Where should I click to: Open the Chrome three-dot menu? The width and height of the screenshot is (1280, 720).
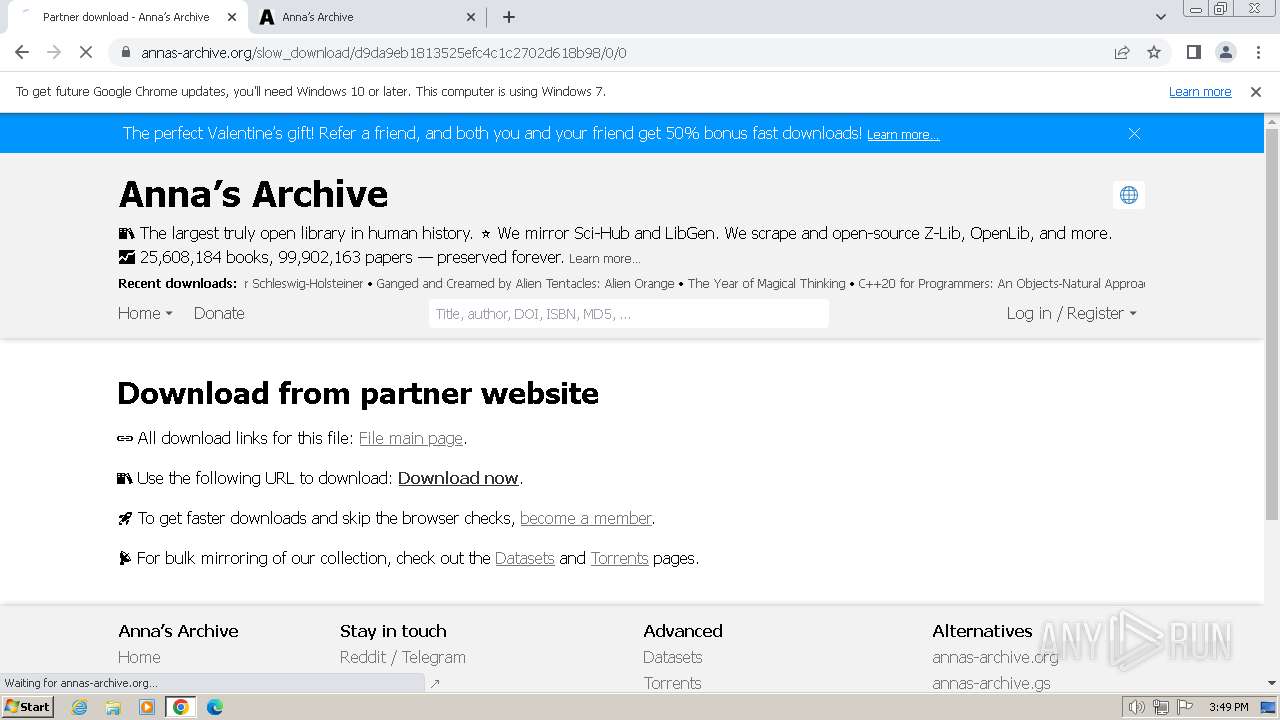point(1258,52)
